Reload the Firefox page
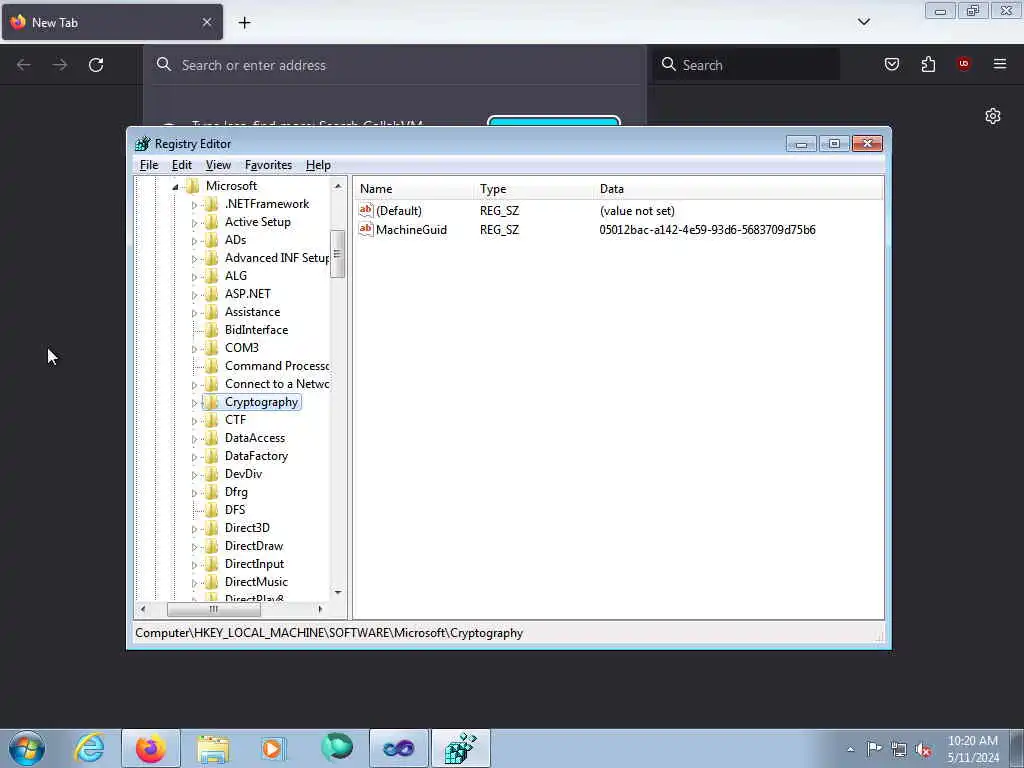1024x768 pixels. click(96, 65)
